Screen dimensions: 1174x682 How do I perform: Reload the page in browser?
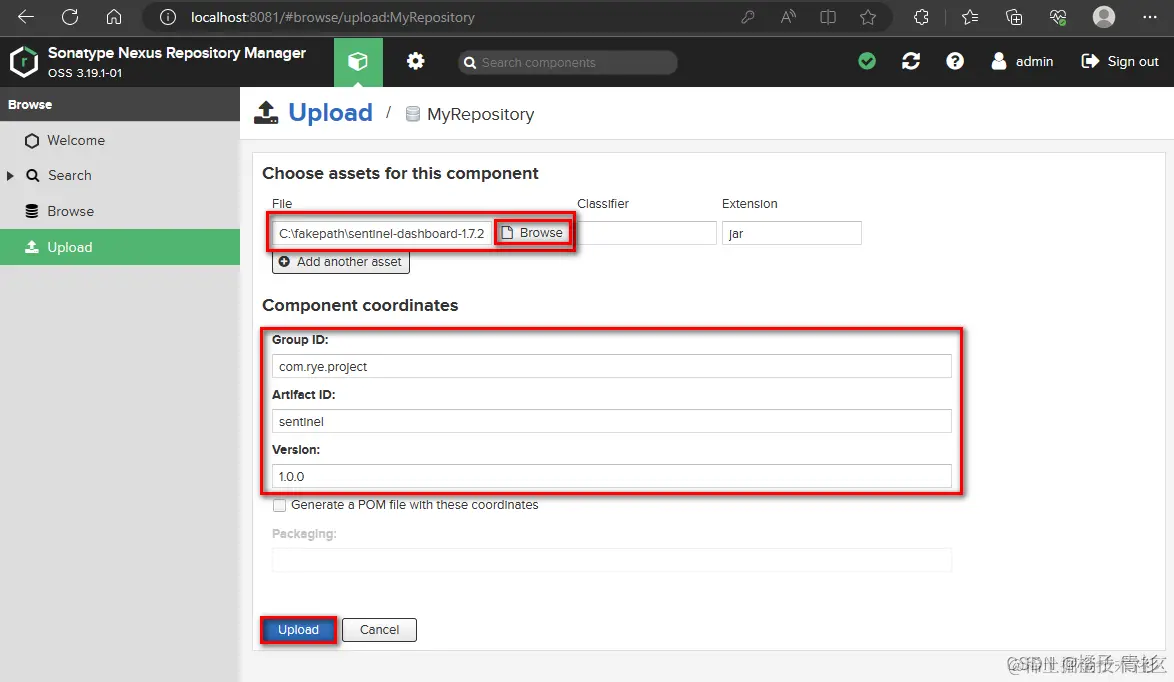[x=70, y=16]
